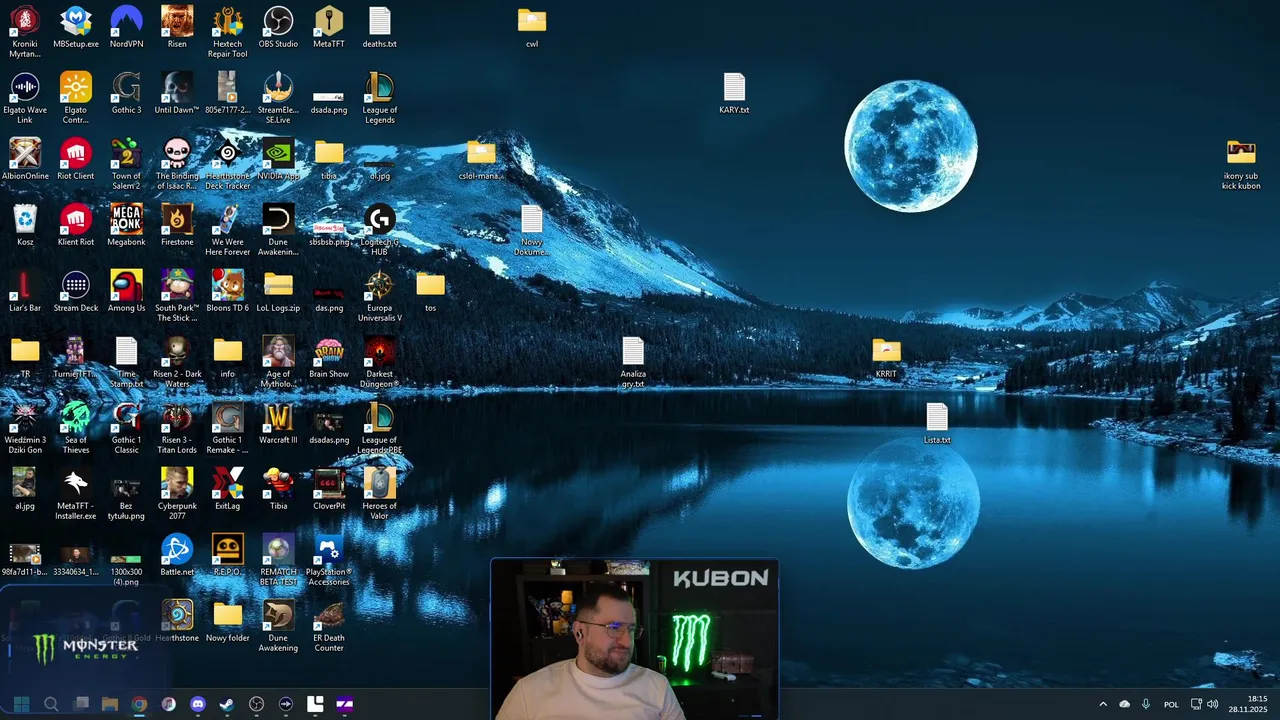The width and height of the screenshot is (1280, 720).
Task: Click the POL language indicator
Action: (x=1171, y=704)
